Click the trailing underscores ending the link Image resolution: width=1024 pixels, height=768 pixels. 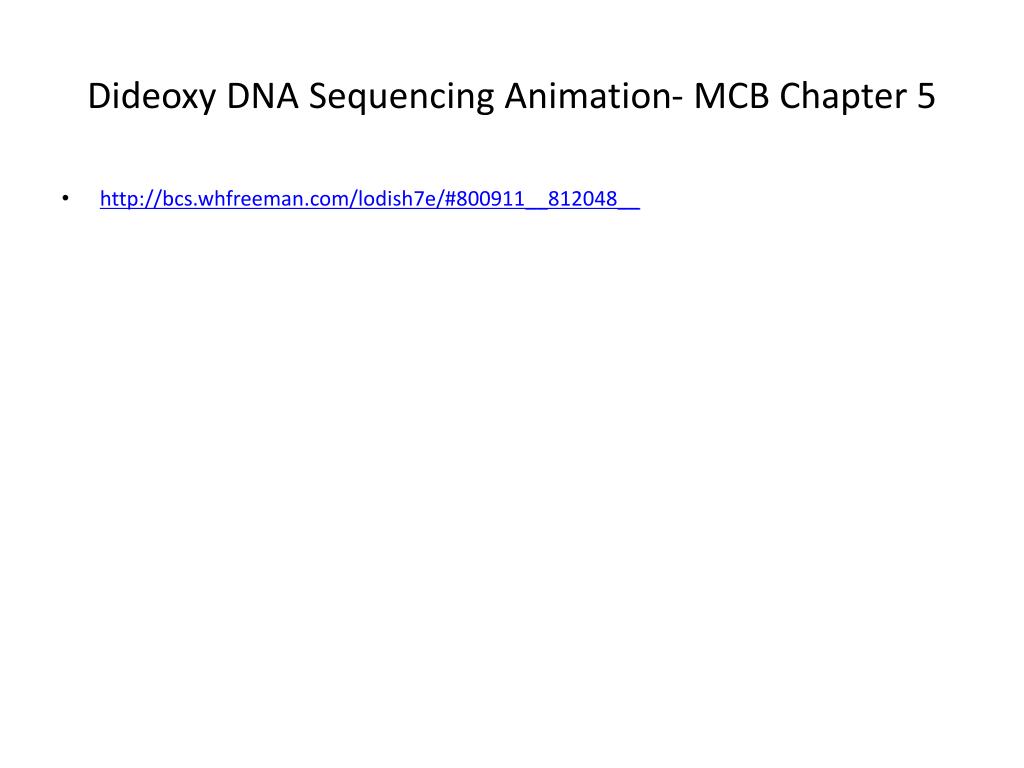(x=629, y=206)
